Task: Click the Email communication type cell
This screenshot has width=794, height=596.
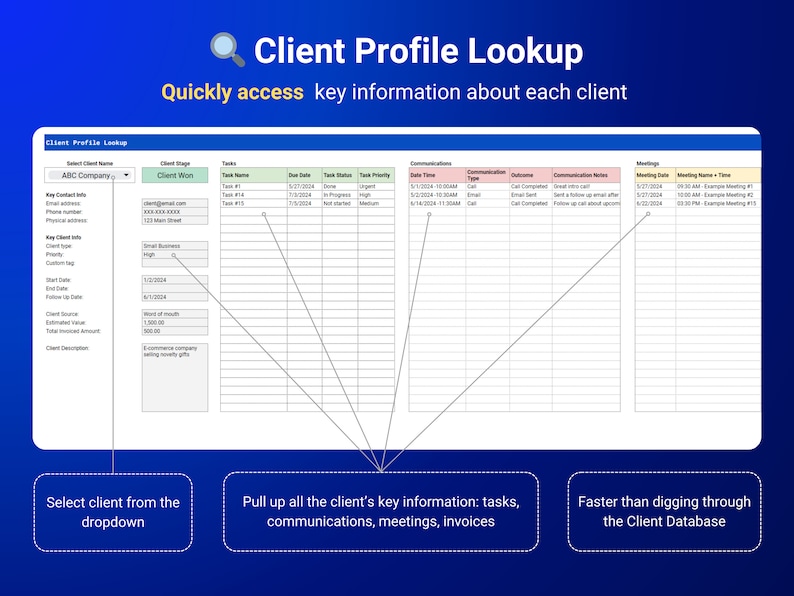Action: pos(488,195)
